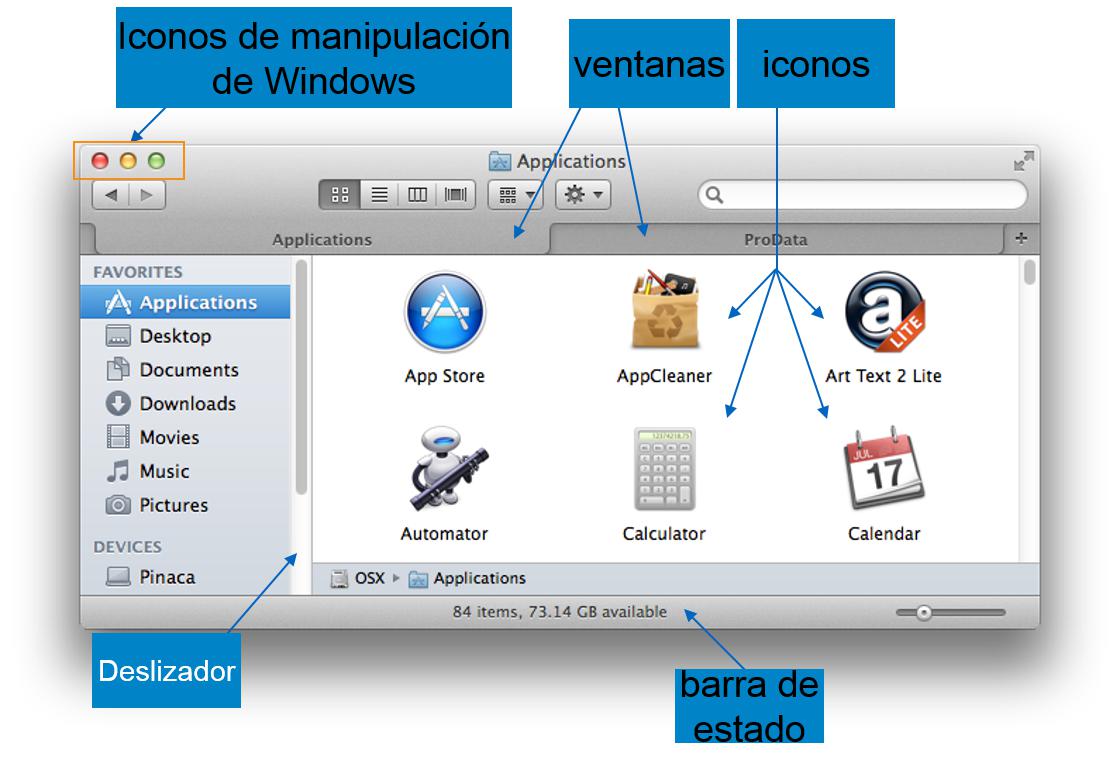Open the Calculator application icon
This screenshot has width=1120, height=774.
tap(664, 468)
